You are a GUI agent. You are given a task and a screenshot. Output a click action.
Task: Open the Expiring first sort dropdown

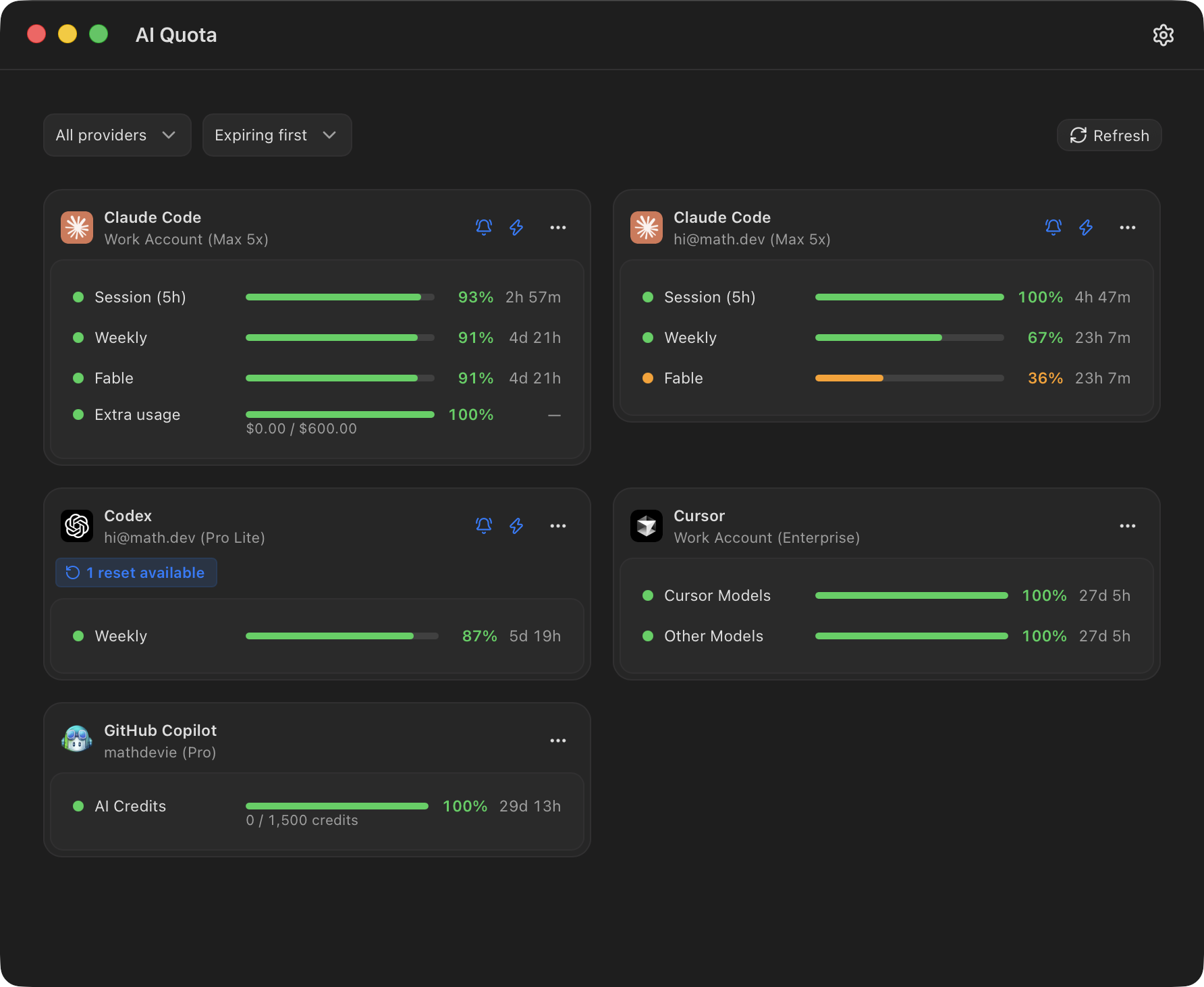(x=277, y=135)
